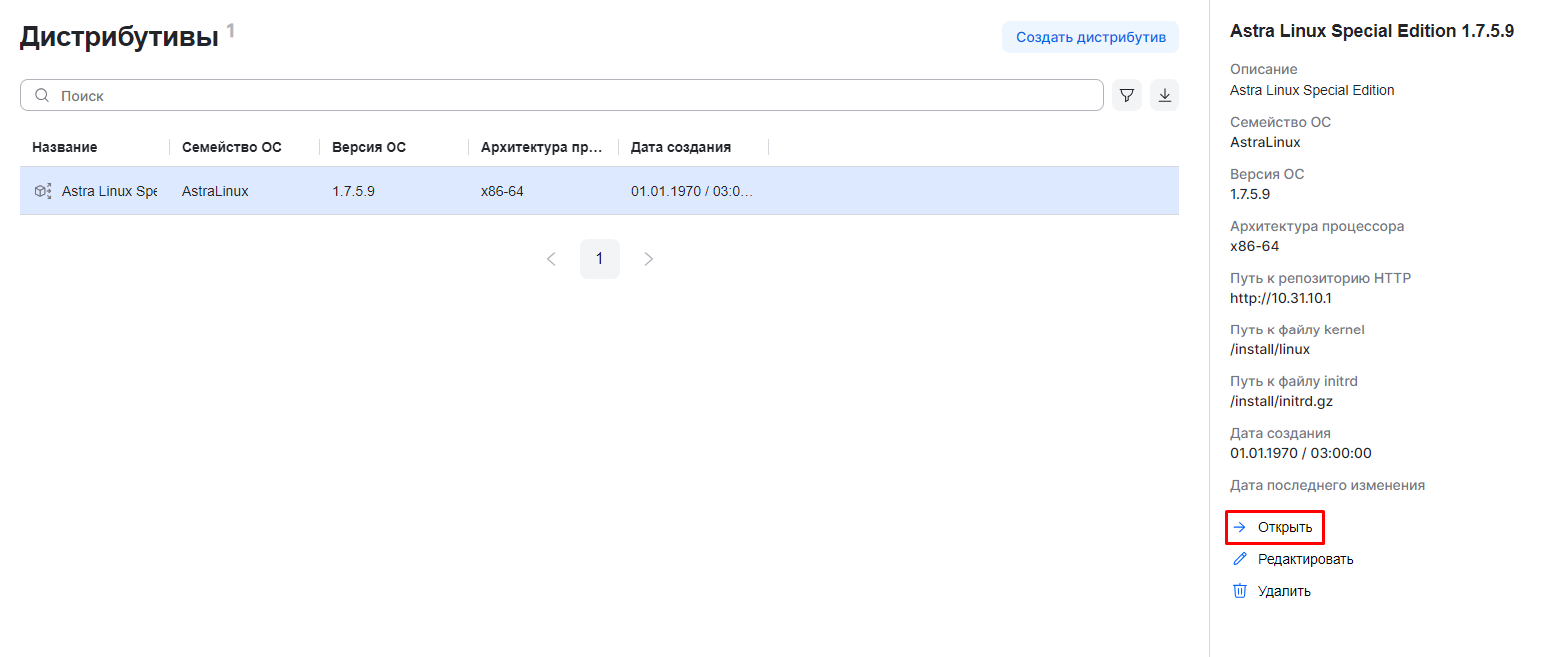Go to previous page with left chevron

551,259
